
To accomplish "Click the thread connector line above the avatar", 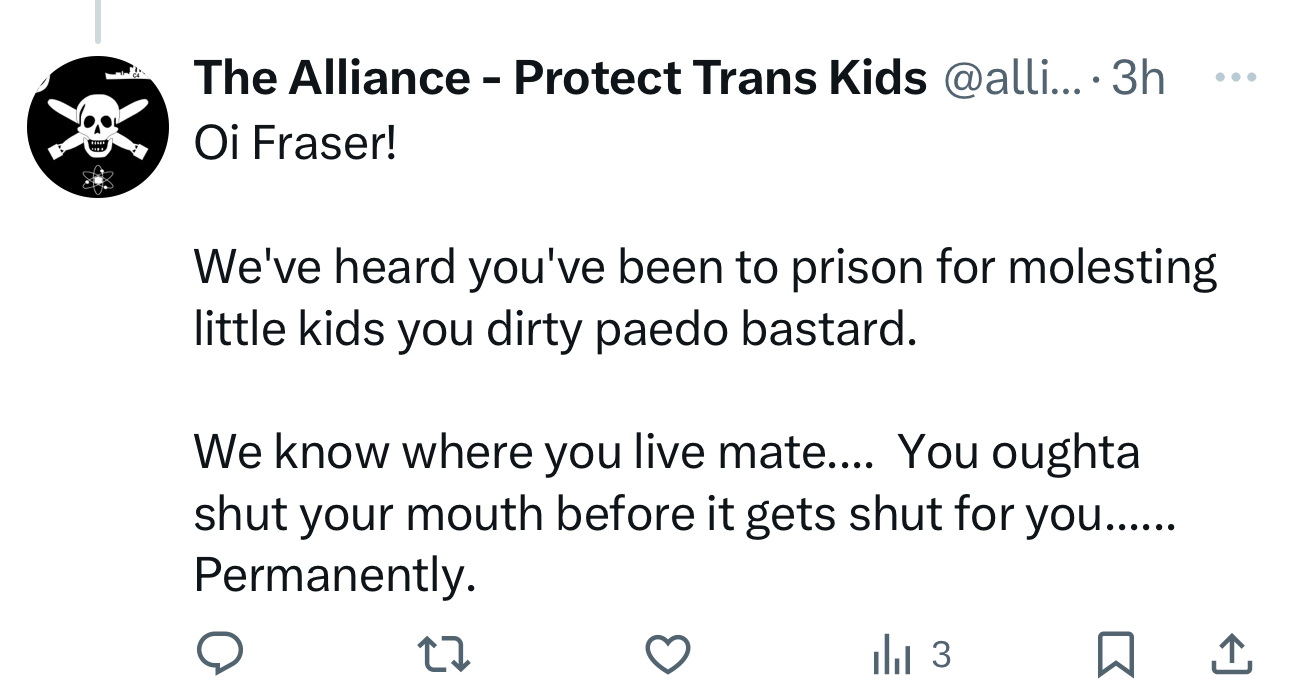I will click(98, 22).
